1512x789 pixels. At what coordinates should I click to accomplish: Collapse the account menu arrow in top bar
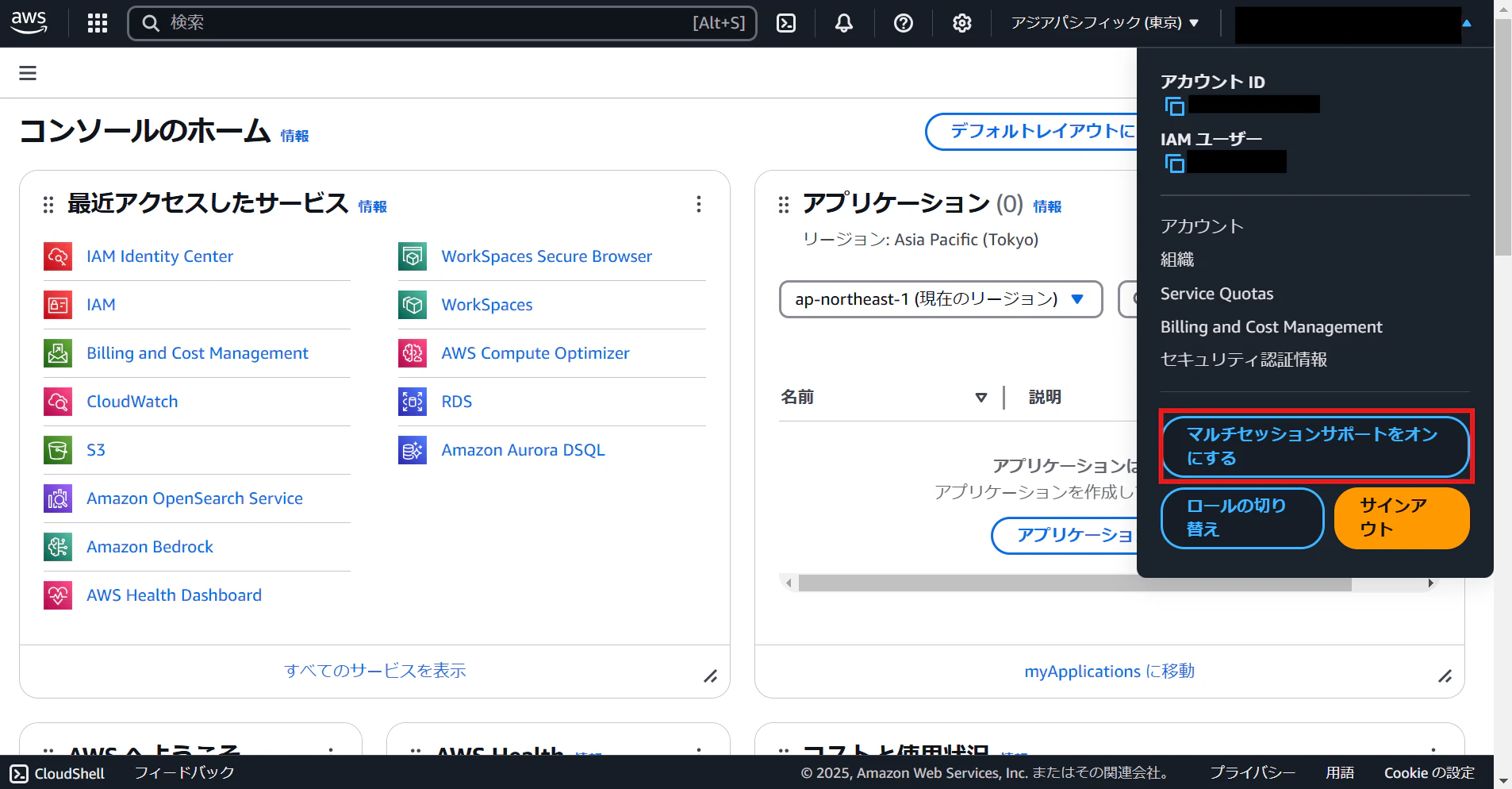pyautogui.click(x=1467, y=23)
